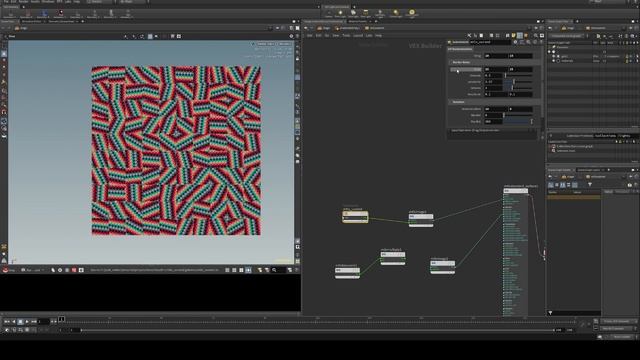Open viewer display options gear icon
Image resolution: width=640 pixels, height=360 pixels.
click(291, 36)
